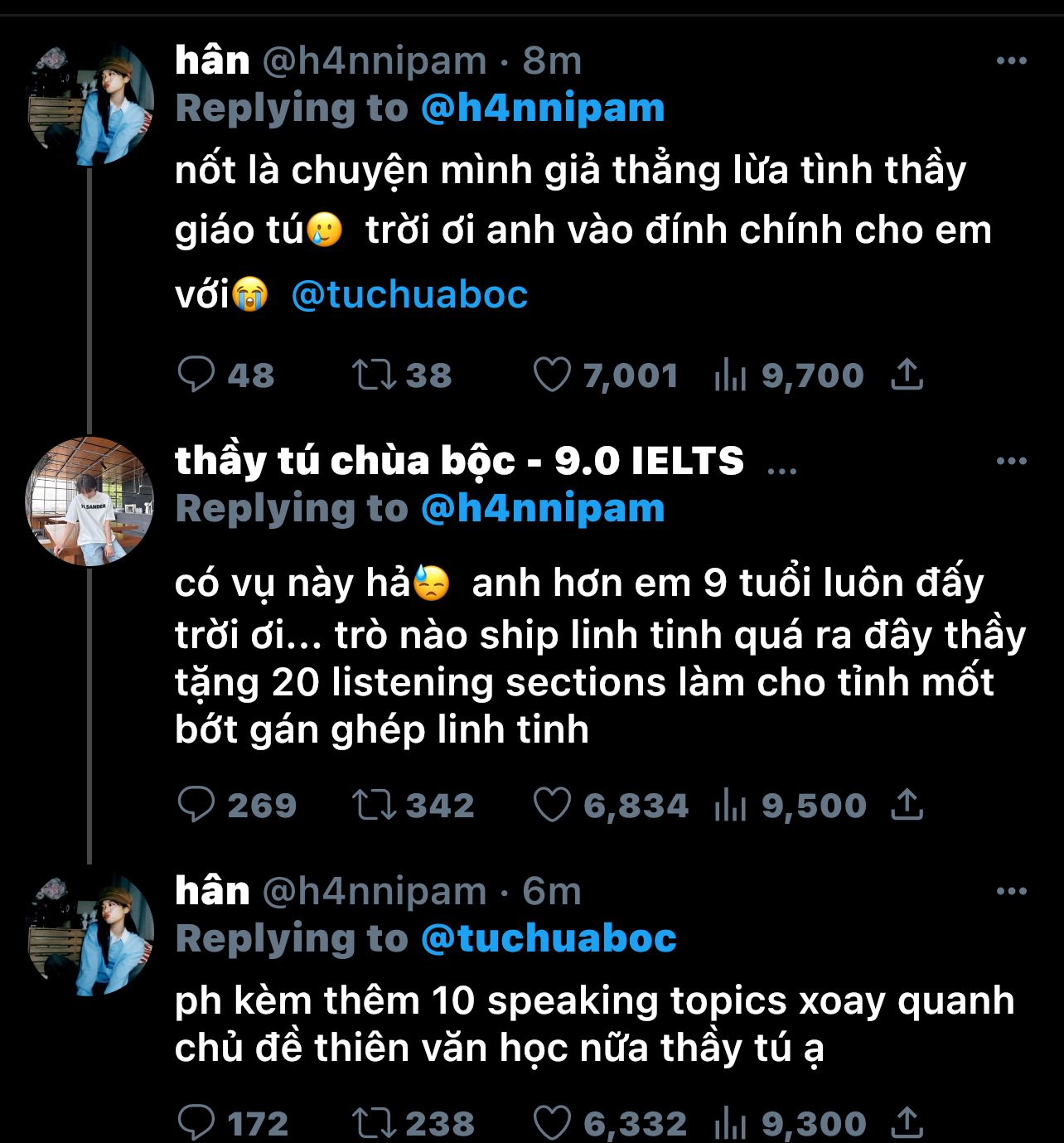Like thầy tú's tweet with 6,834 likes
Screen dimensions: 1064x1143
(552, 805)
